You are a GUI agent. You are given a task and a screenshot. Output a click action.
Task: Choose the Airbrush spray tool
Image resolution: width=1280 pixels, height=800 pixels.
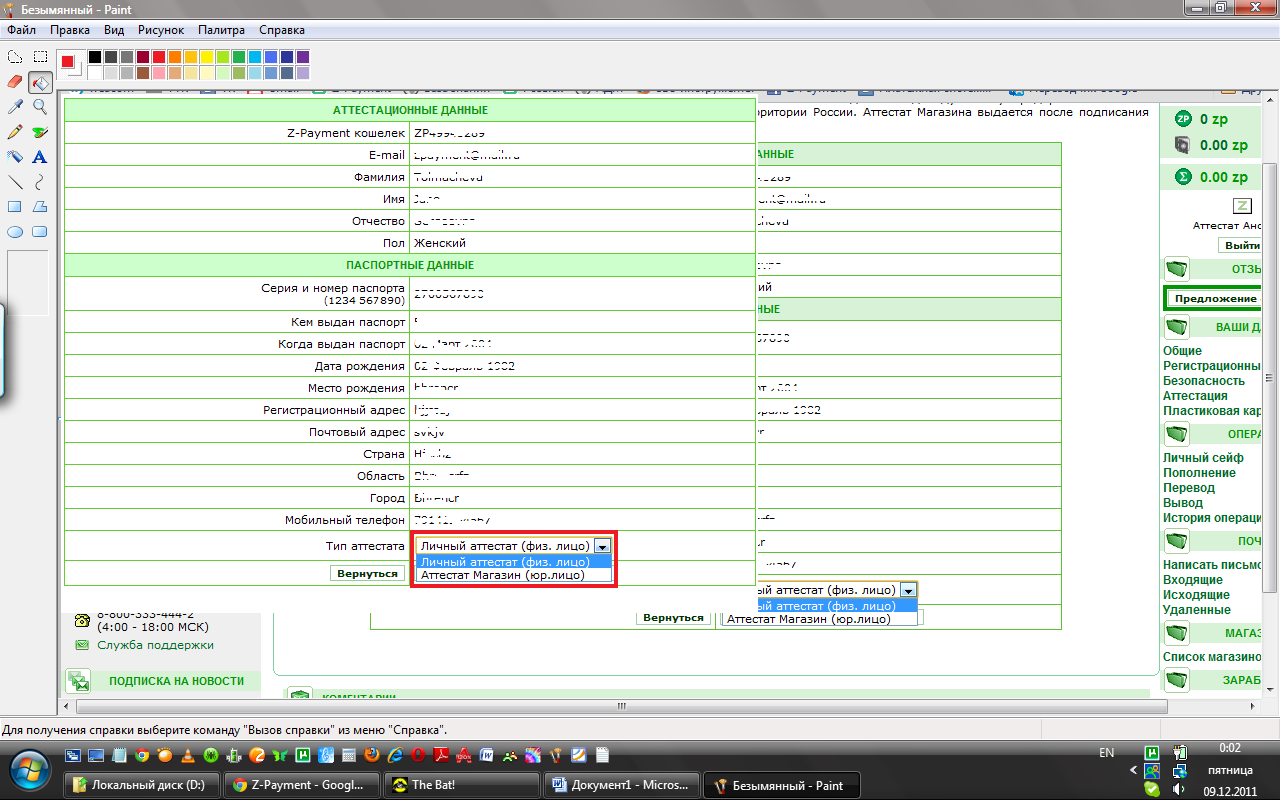15,156
